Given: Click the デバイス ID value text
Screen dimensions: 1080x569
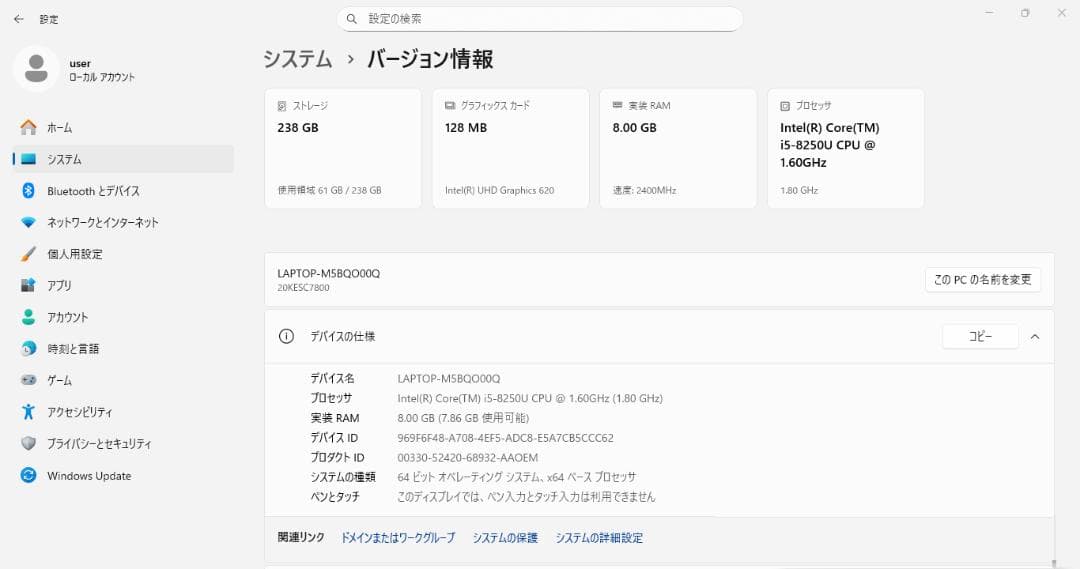Looking at the screenshot, I should coord(506,437).
